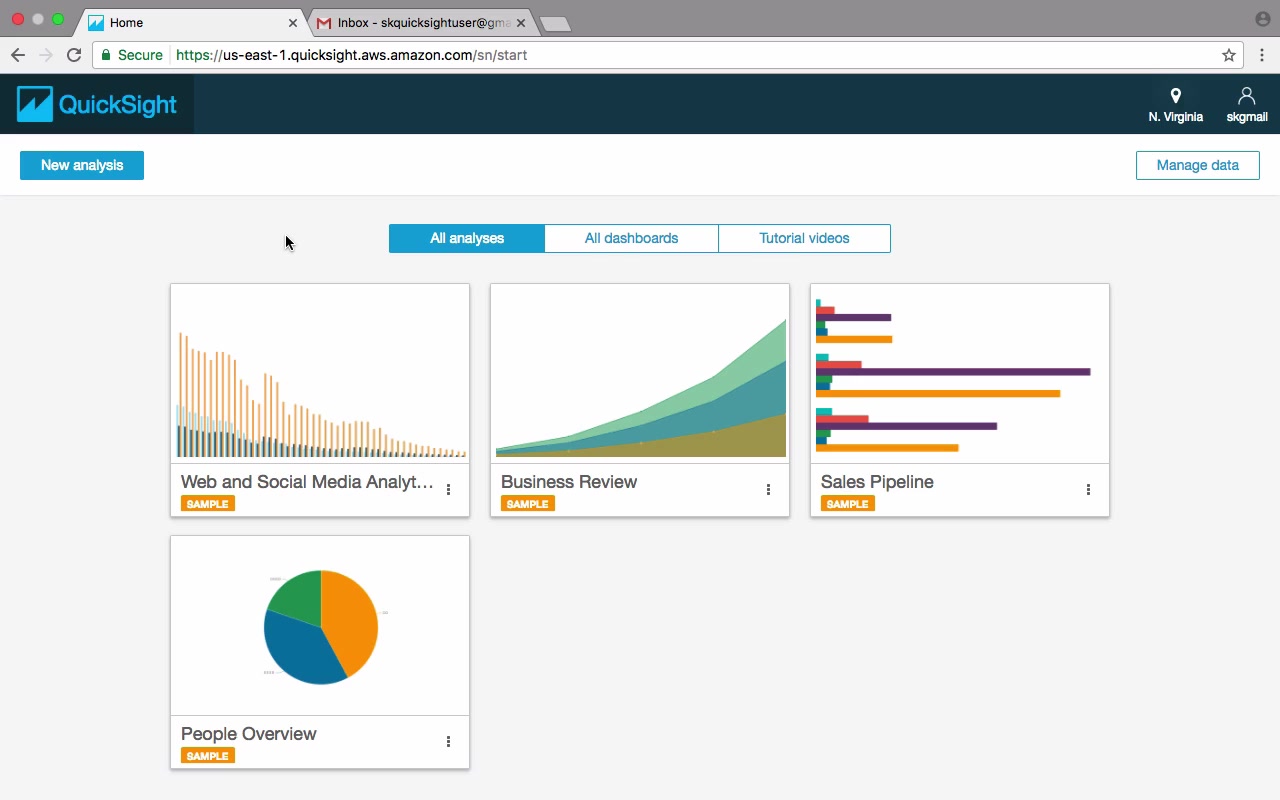Switch to the All analyses tab
The width and height of the screenshot is (1280, 800).
(x=467, y=238)
